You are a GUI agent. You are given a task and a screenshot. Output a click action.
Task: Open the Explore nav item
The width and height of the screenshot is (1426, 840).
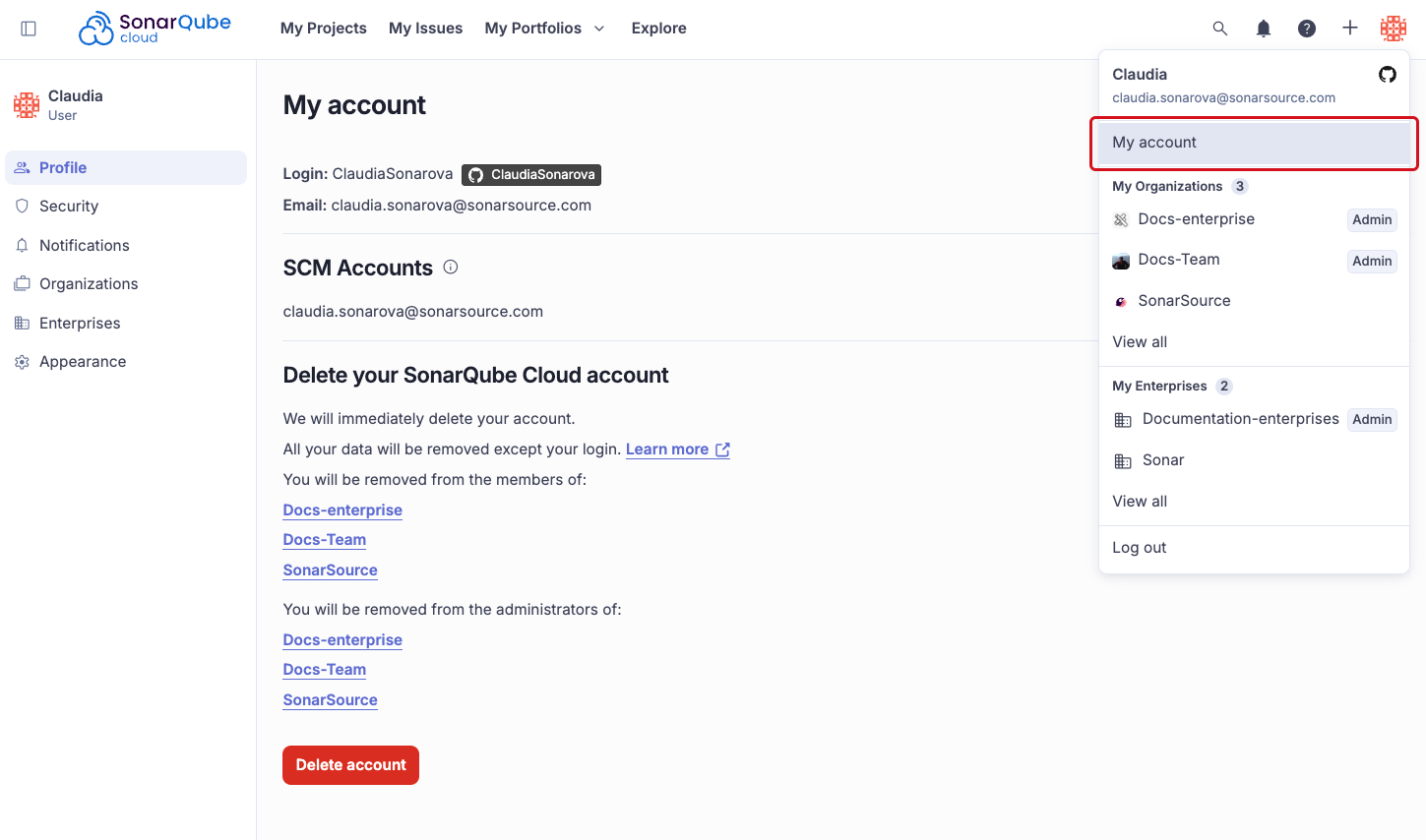coord(659,29)
